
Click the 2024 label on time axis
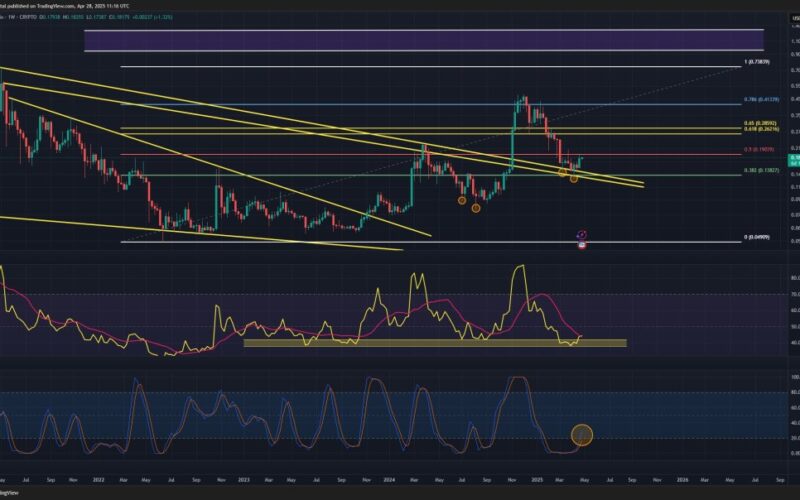[389, 480]
